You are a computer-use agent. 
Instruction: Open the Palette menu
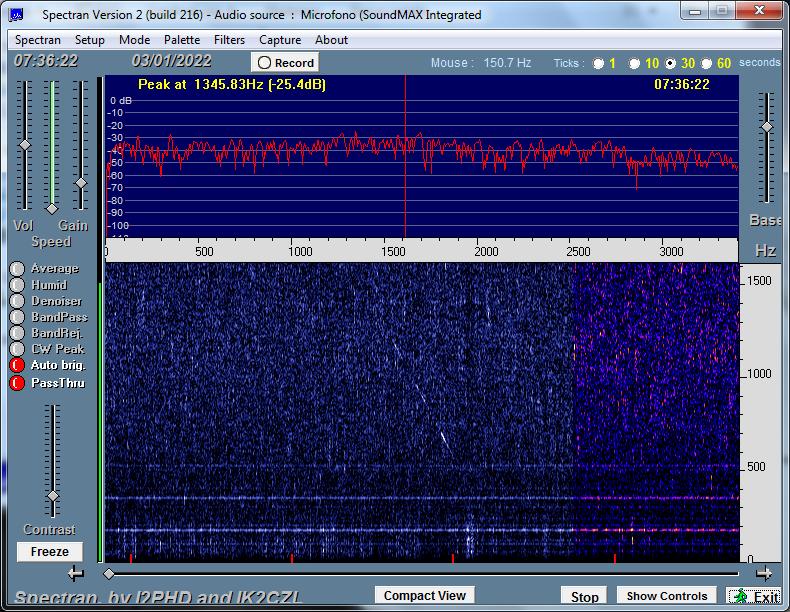[x=182, y=40]
